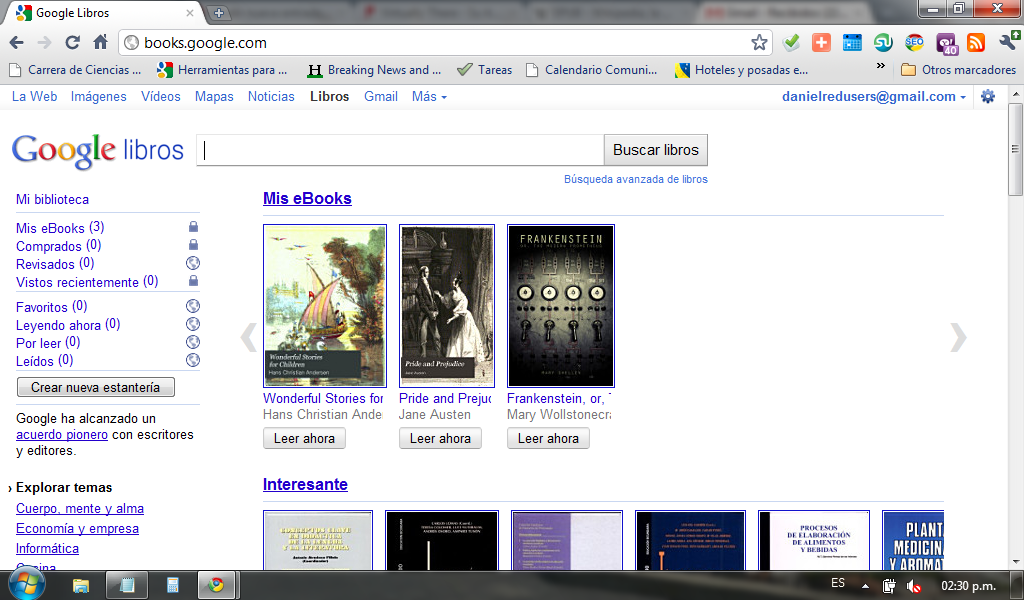
Task: Open the Frankenstein book cover
Action: point(561,306)
